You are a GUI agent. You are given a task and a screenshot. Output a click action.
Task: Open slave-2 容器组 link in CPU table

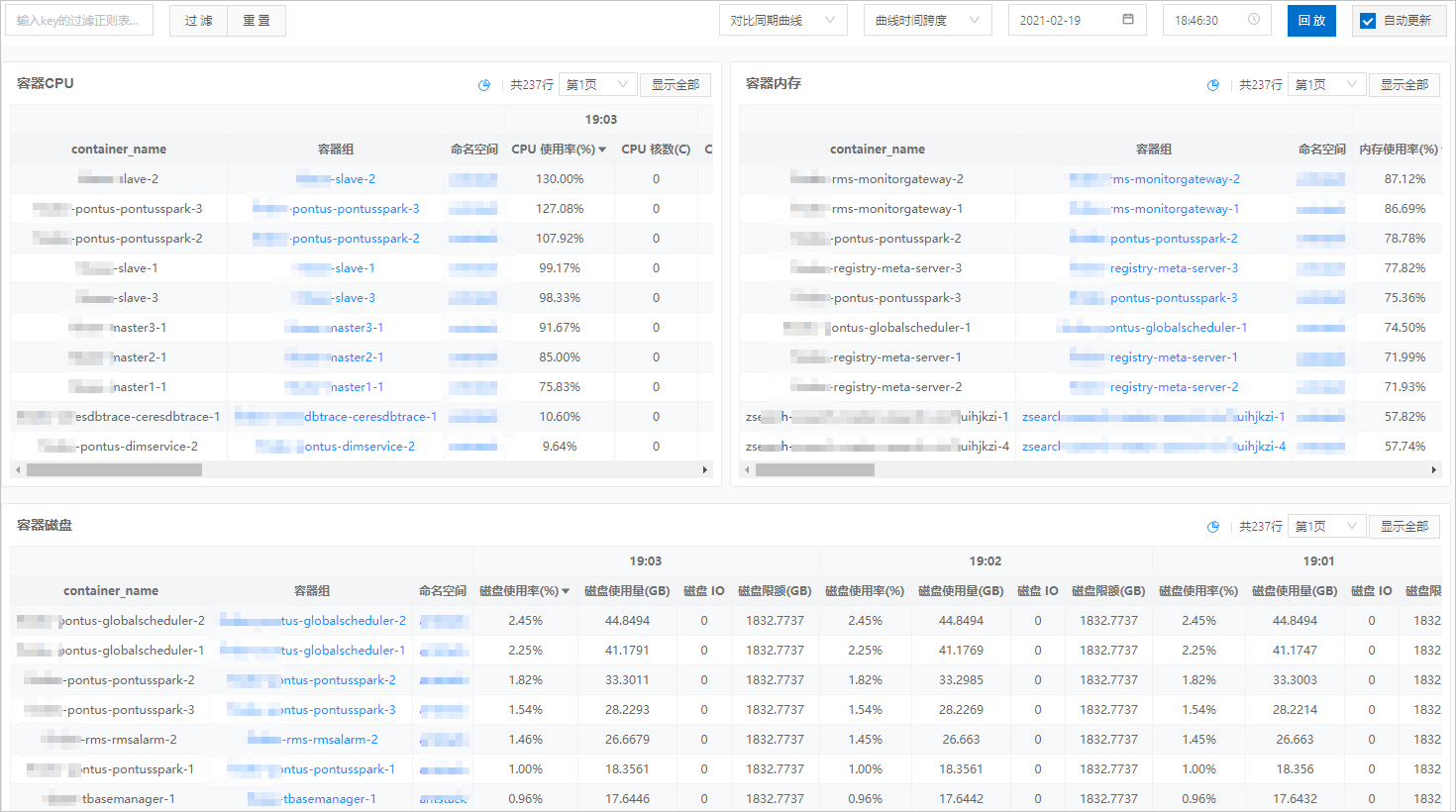(x=336, y=179)
